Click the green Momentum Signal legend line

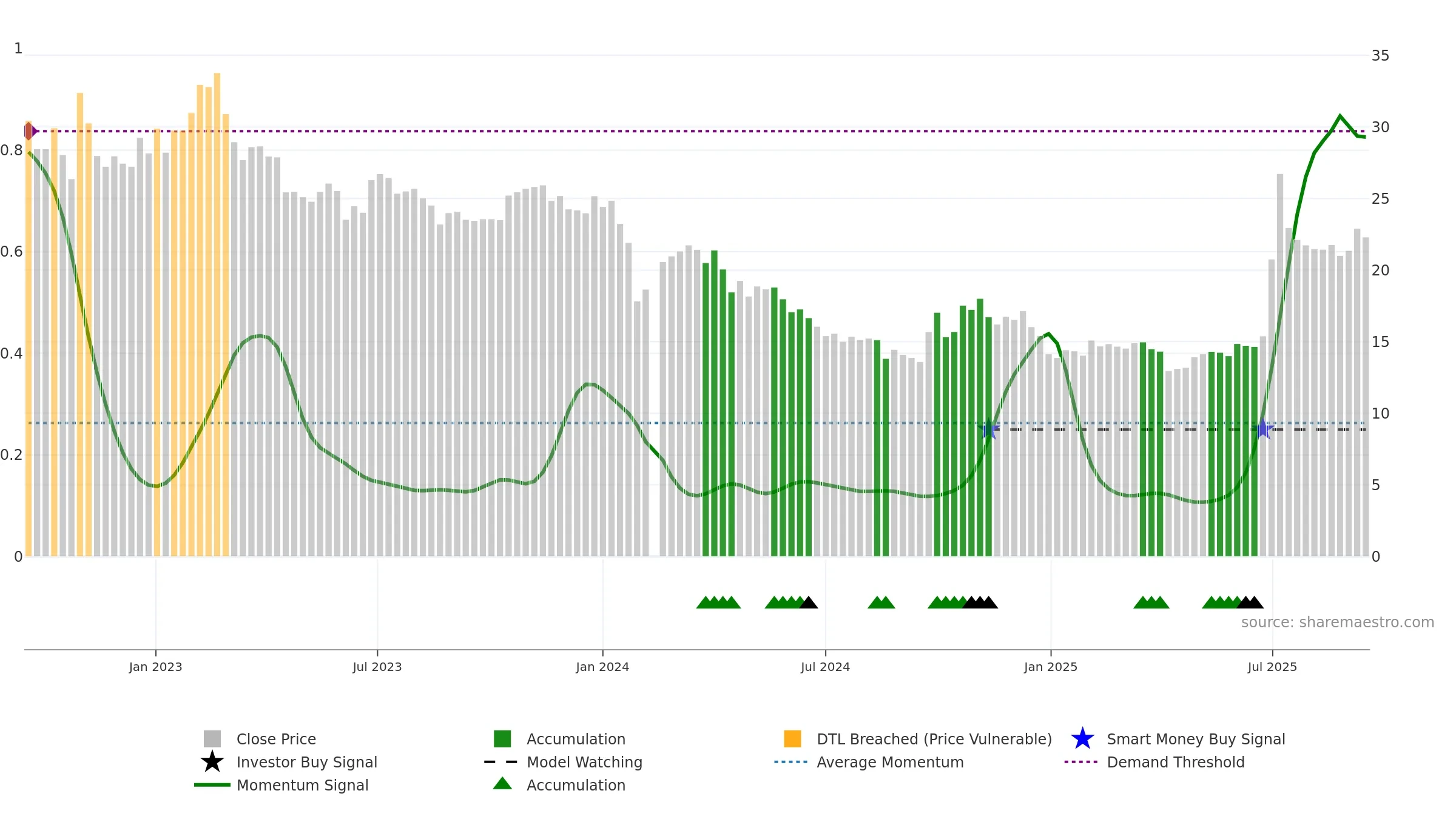(212, 785)
